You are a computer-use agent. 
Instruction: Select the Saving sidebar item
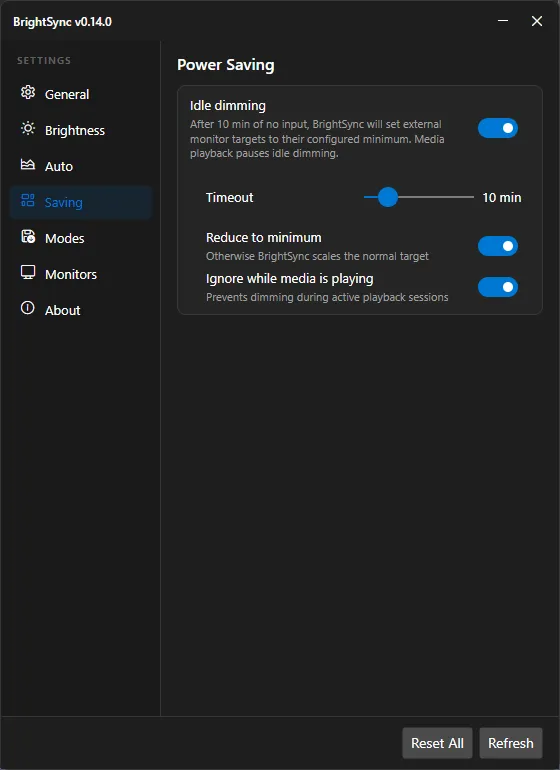point(81,202)
